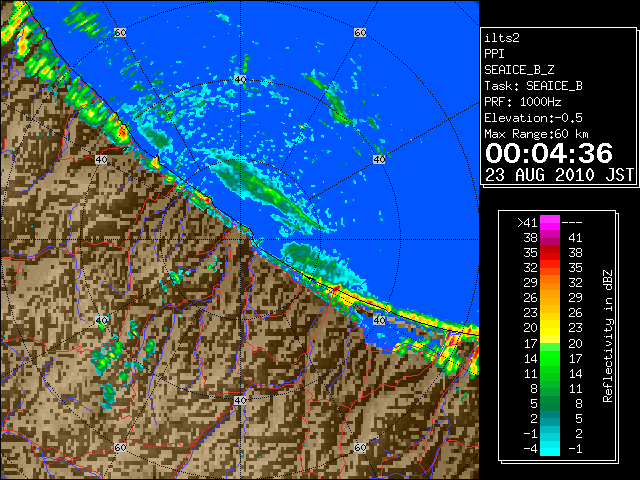640x480 pixels.
Task: Click the southwest '60' range ring label
Action: click(x=120, y=447)
